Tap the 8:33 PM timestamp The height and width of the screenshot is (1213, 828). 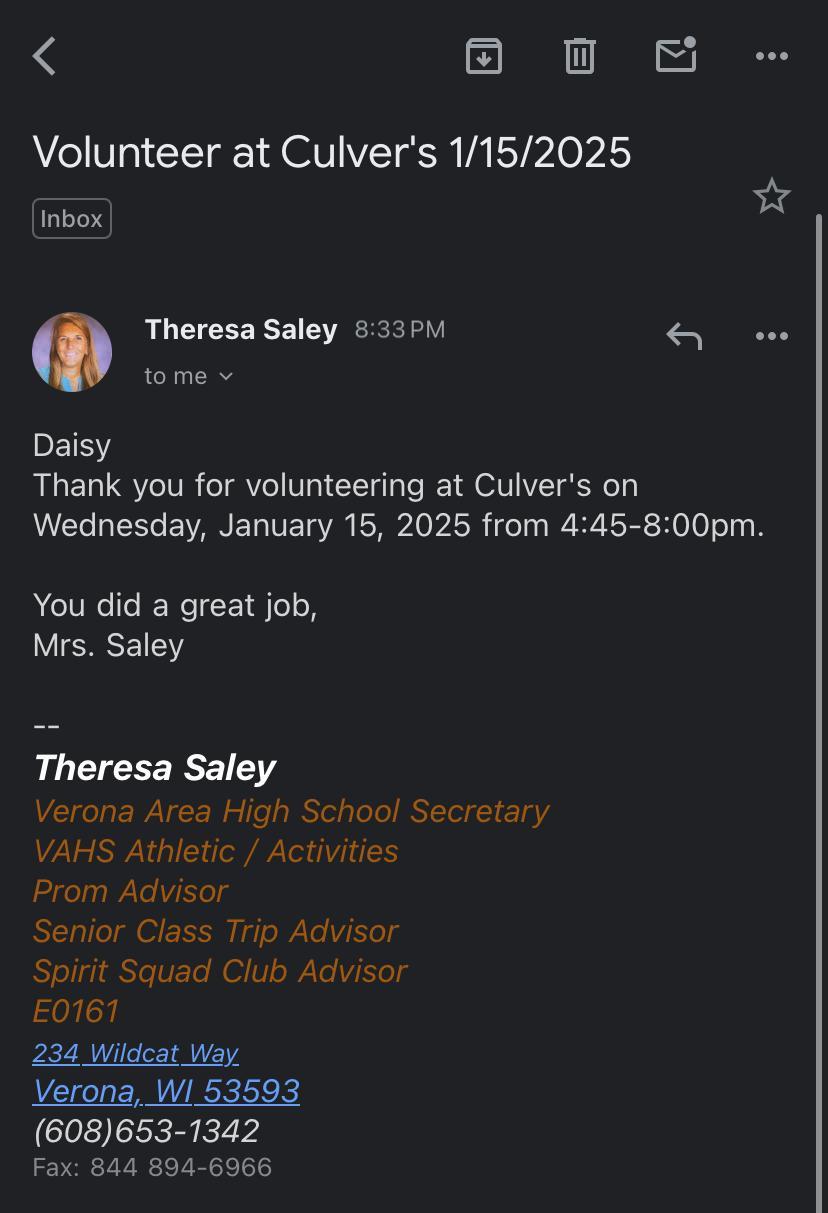click(400, 329)
